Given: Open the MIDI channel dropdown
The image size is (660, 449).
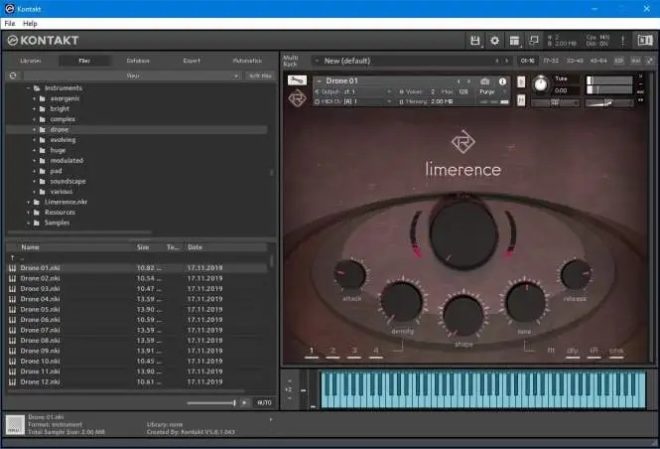Looking at the screenshot, I should click(x=354, y=101).
